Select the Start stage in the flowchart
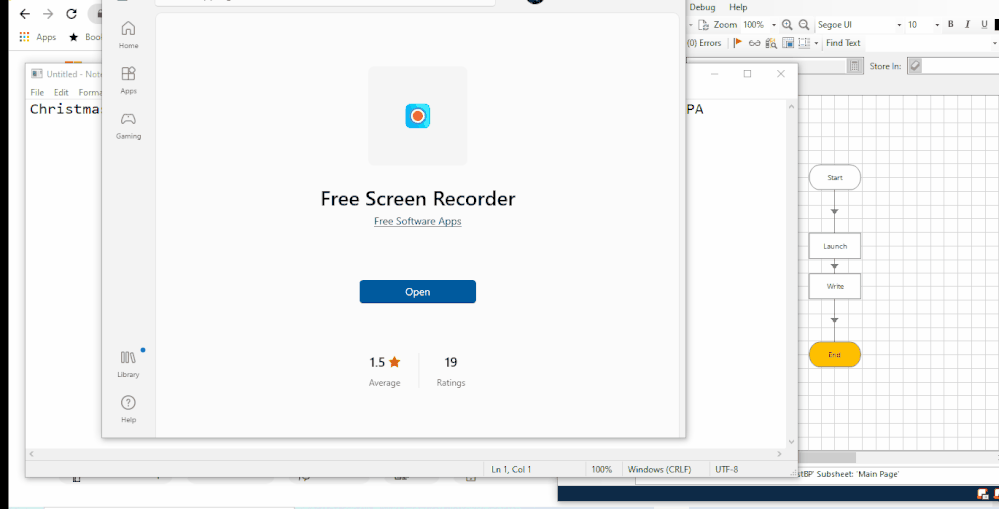The image size is (999, 509). pyautogui.click(x=835, y=177)
